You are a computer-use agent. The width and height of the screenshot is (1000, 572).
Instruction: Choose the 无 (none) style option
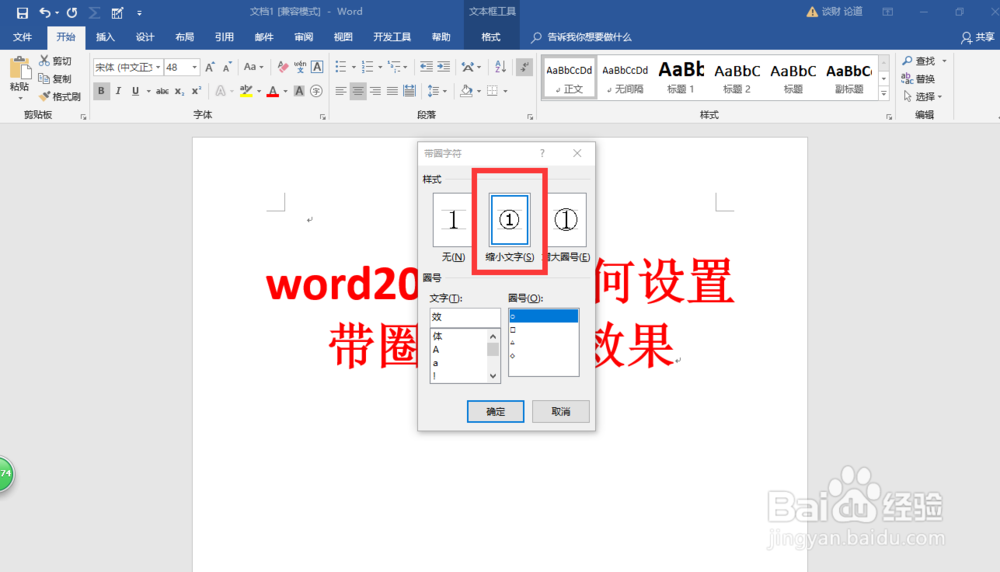click(453, 228)
